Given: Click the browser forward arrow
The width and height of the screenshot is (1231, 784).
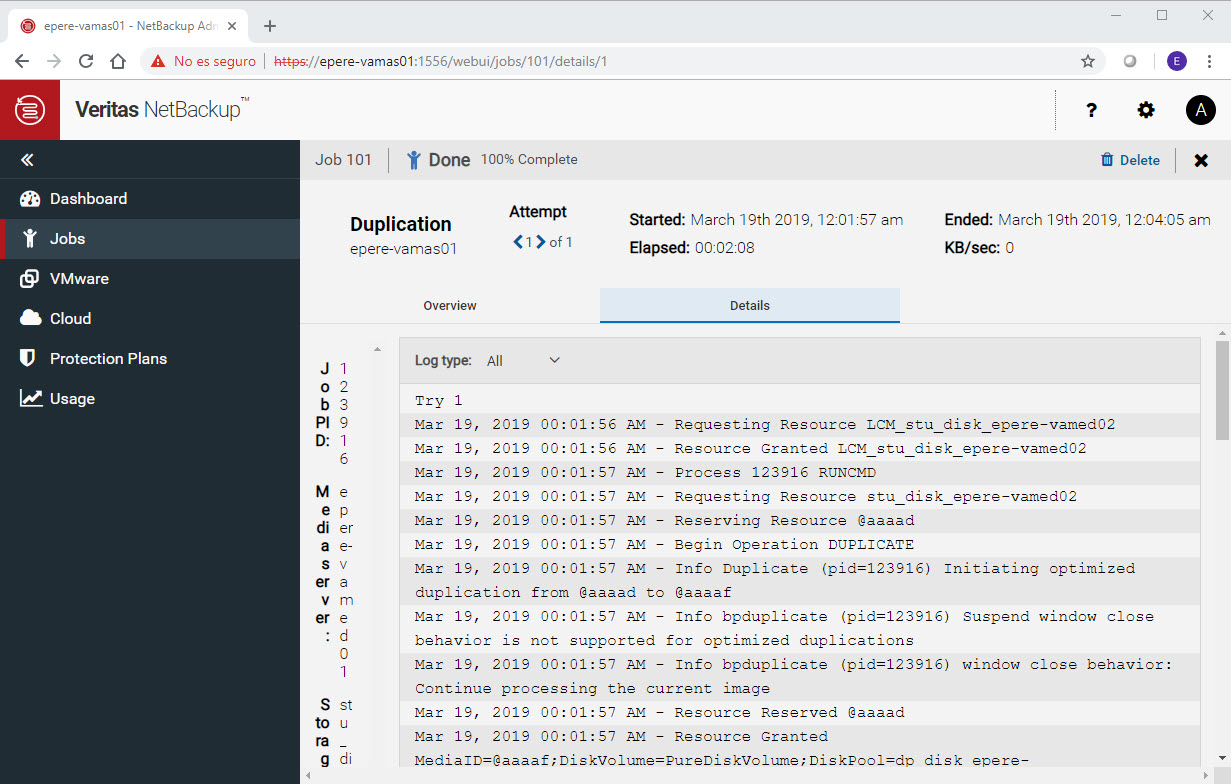Looking at the screenshot, I should (x=54, y=61).
